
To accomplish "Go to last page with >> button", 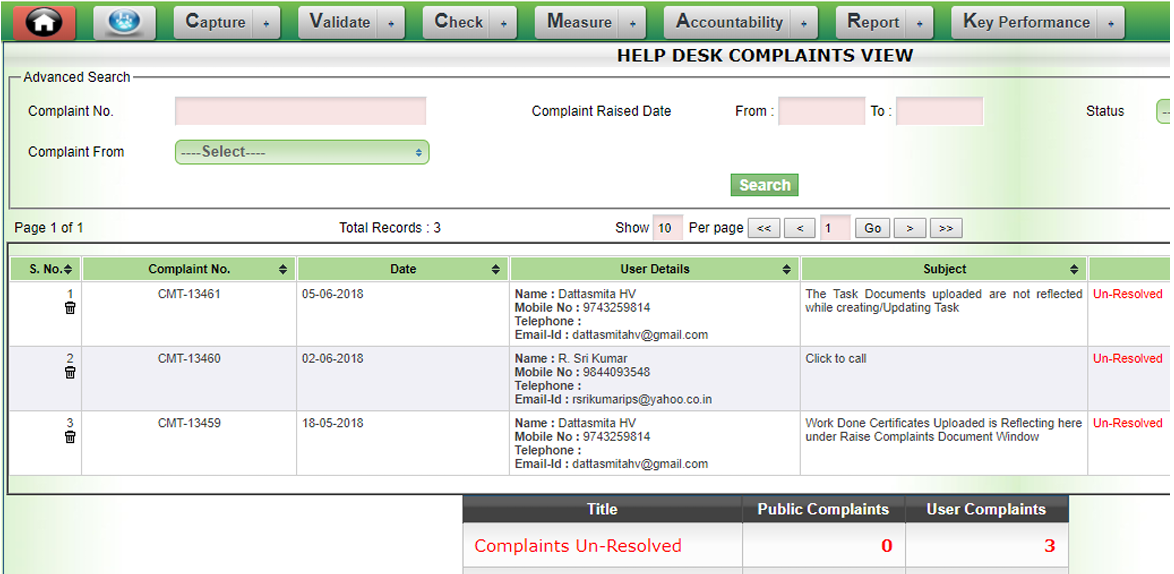I will pos(945,228).
